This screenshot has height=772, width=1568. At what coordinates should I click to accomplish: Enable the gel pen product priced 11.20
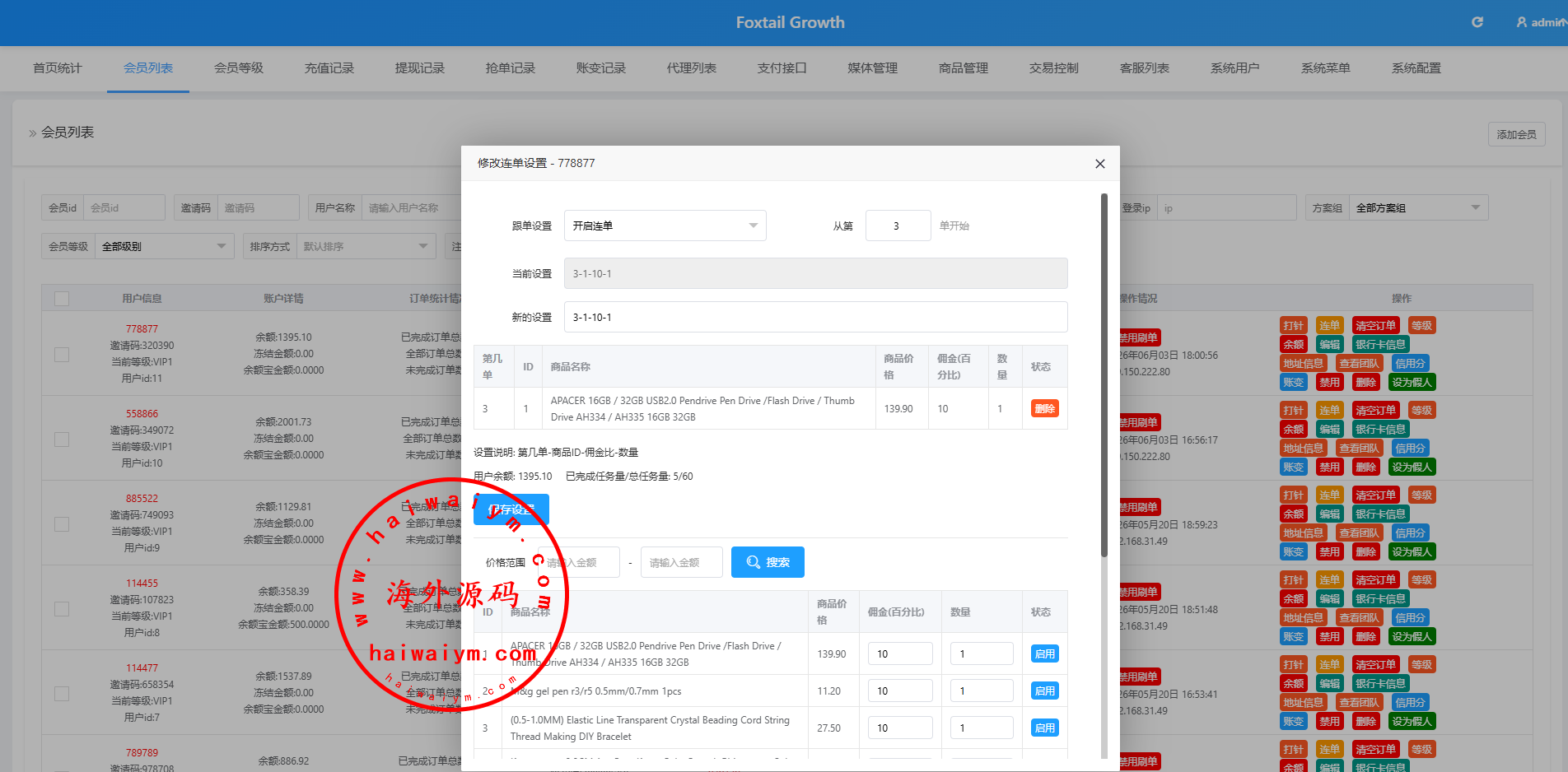(1045, 691)
